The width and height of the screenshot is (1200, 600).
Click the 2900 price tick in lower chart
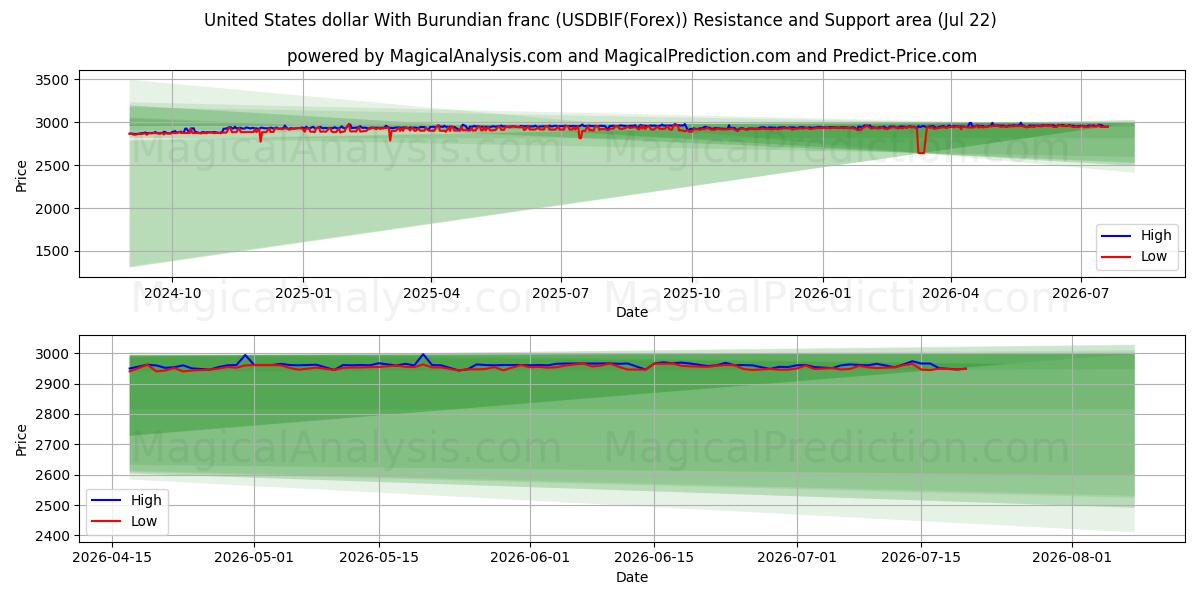pos(53,384)
